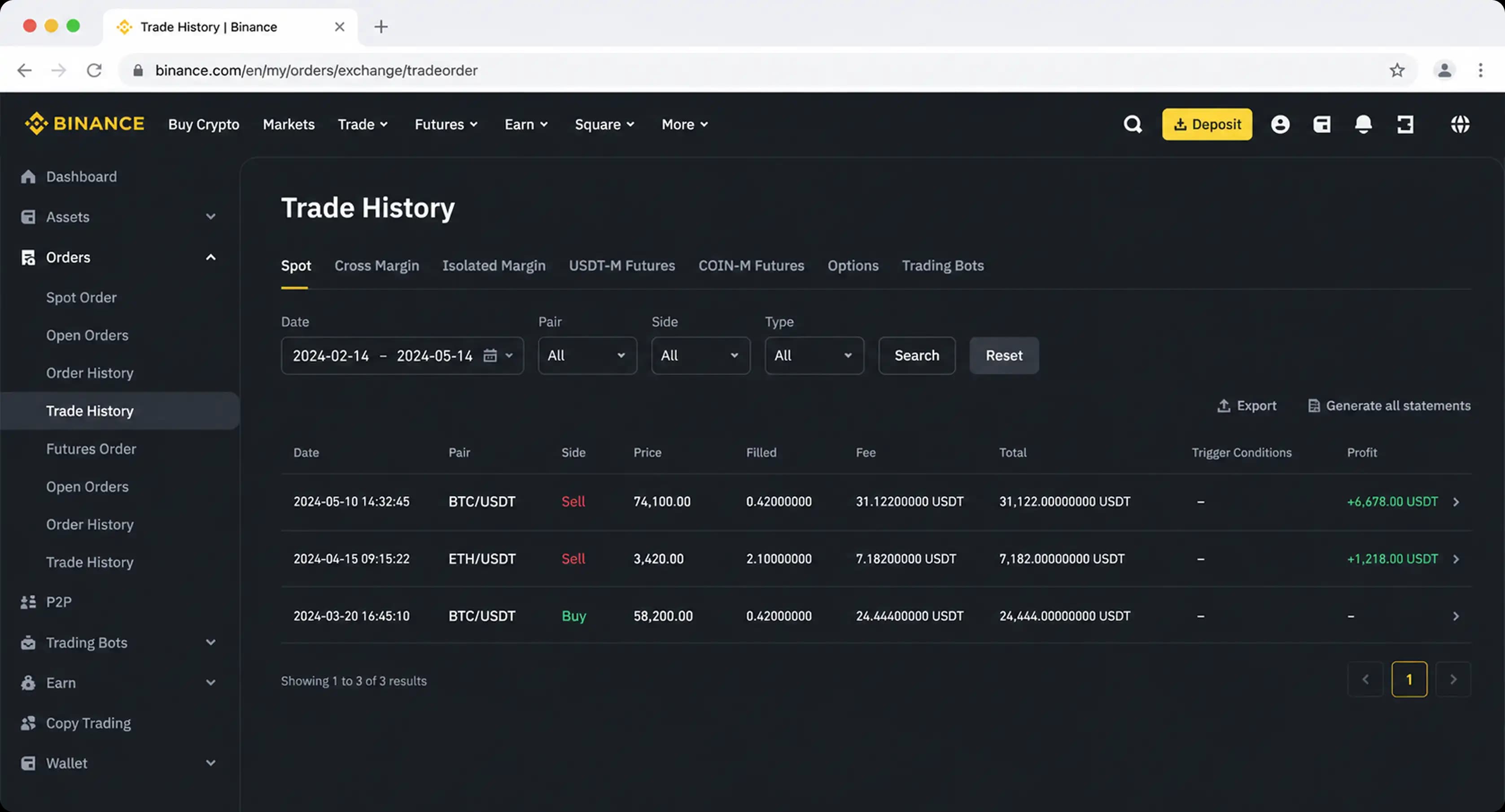Image resolution: width=1505 pixels, height=812 pixels.
Task: Switch to the Trading Bots tab
Action: pos(942,266)
